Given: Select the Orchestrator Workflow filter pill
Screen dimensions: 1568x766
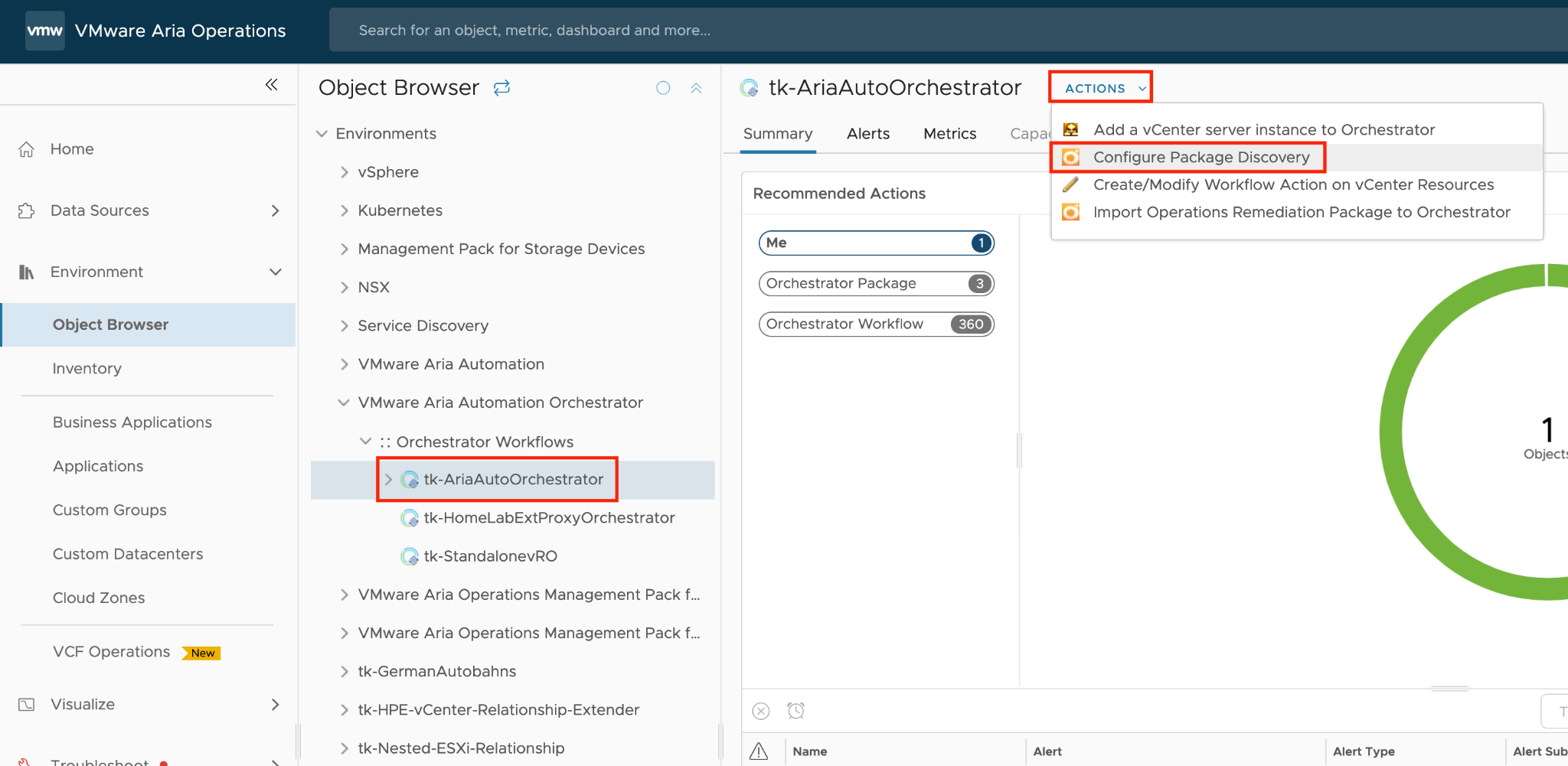Looking at the screenshot, I should pos(876,324).
